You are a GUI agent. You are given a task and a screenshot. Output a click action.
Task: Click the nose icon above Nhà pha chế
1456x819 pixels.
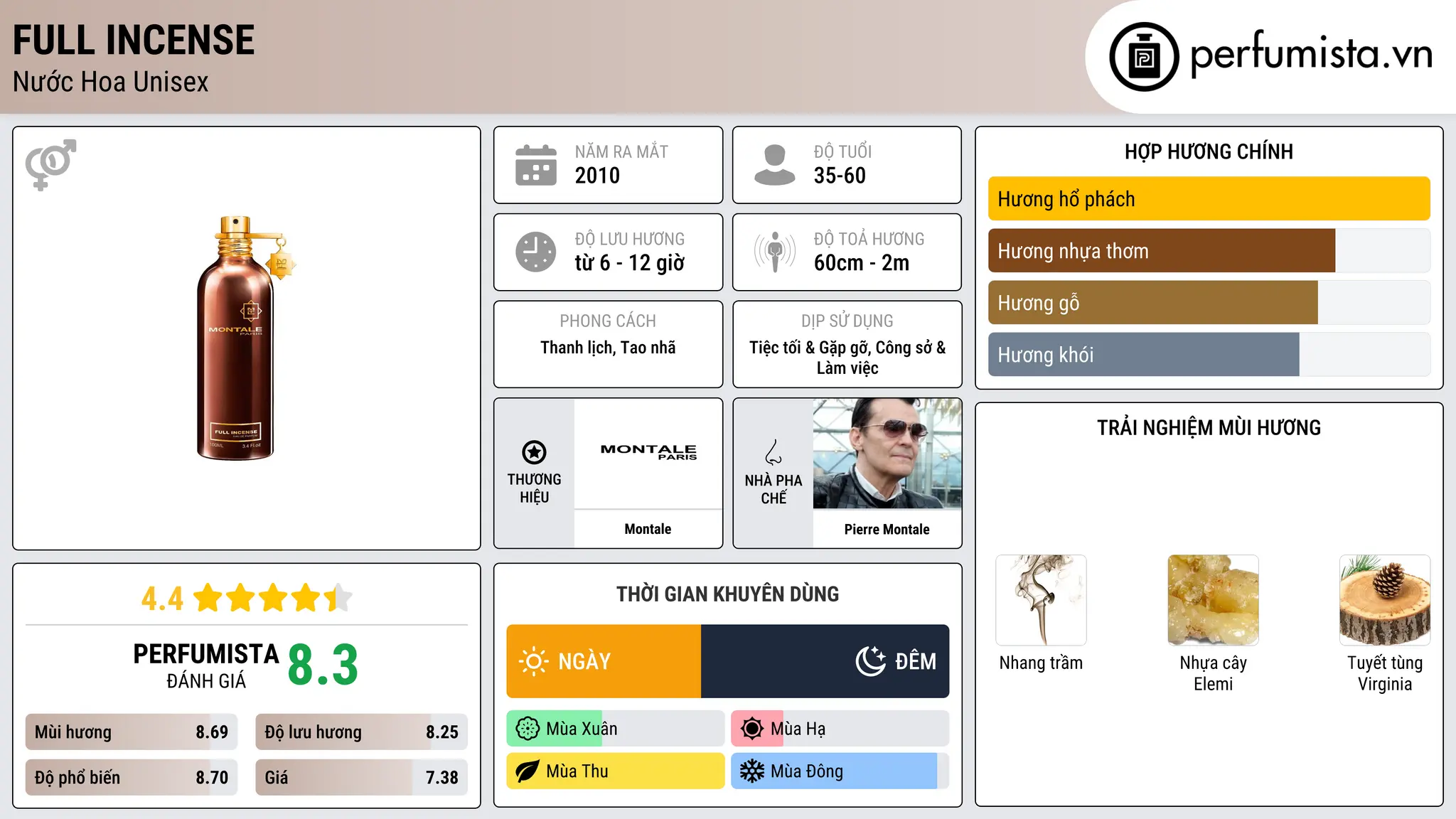(773, 452)
